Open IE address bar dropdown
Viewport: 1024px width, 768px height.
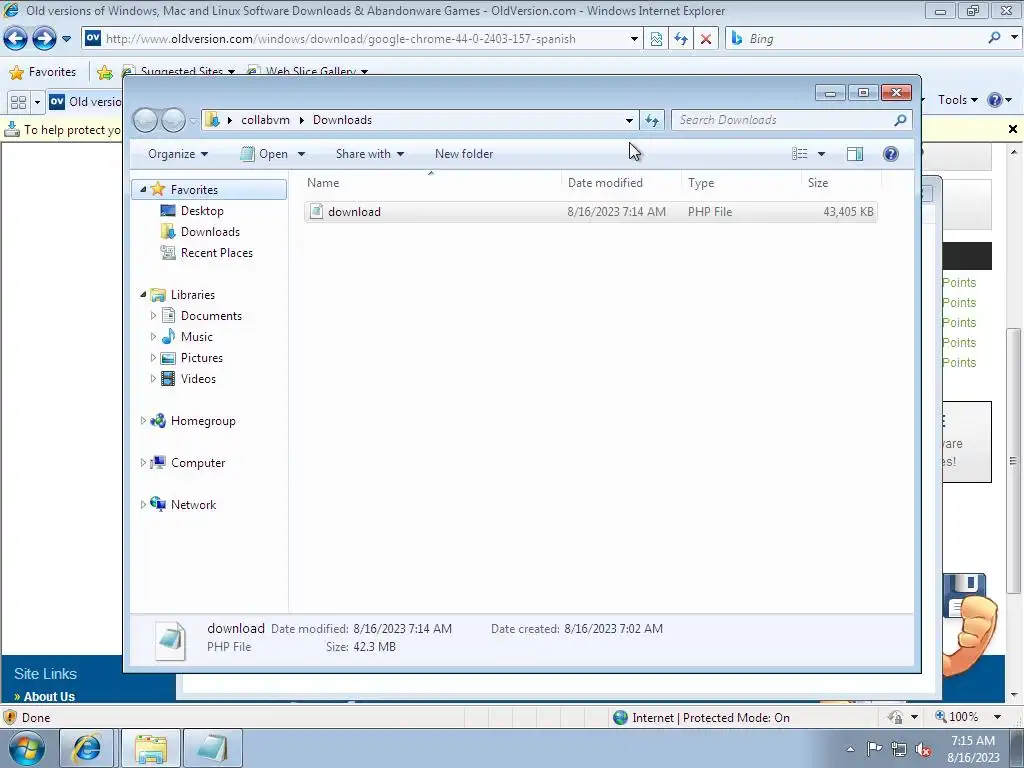tap(634, 39)
